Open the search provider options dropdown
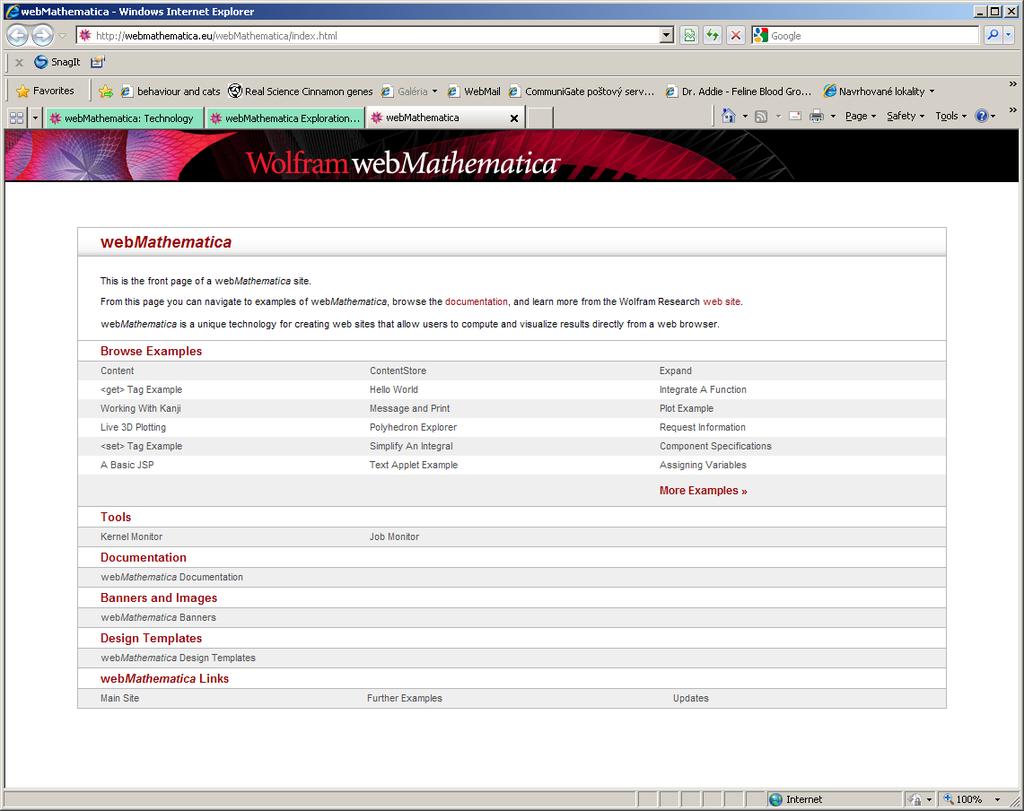Screen dimensions: 1024x811 1008,35
